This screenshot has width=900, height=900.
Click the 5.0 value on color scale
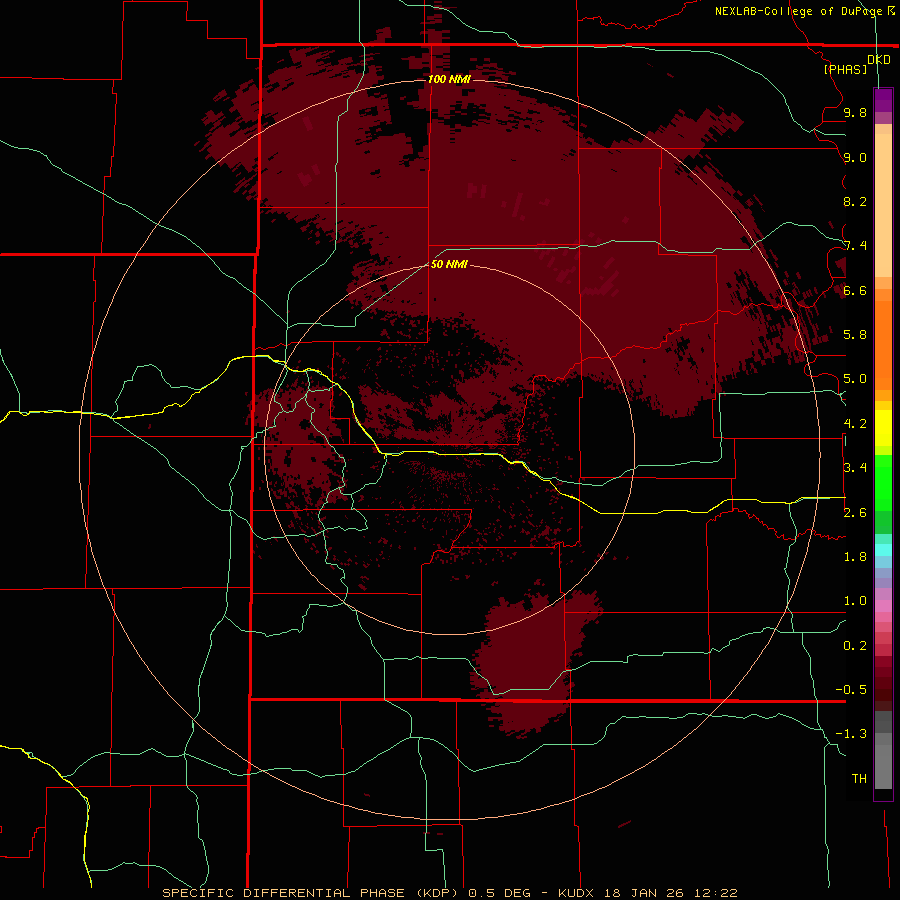(855, 379)
